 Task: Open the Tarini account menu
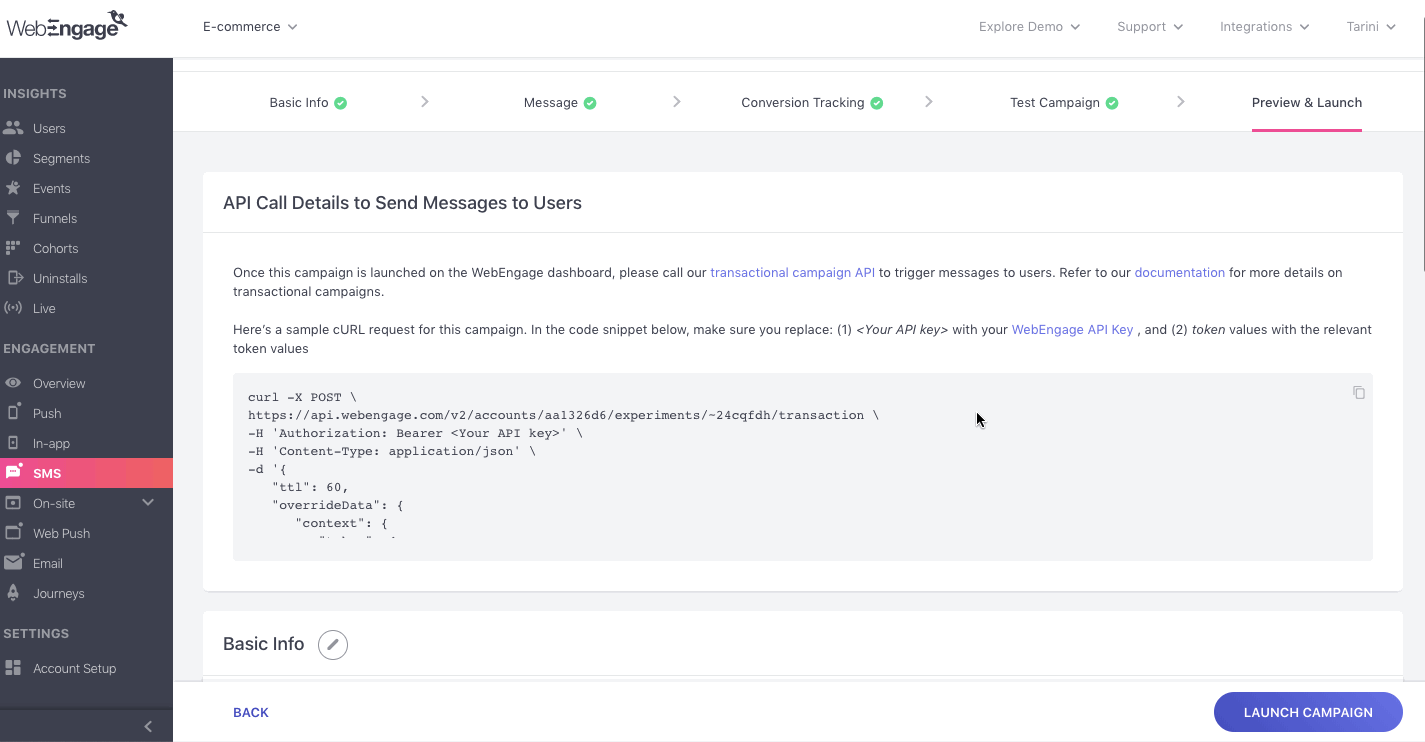1371,27
